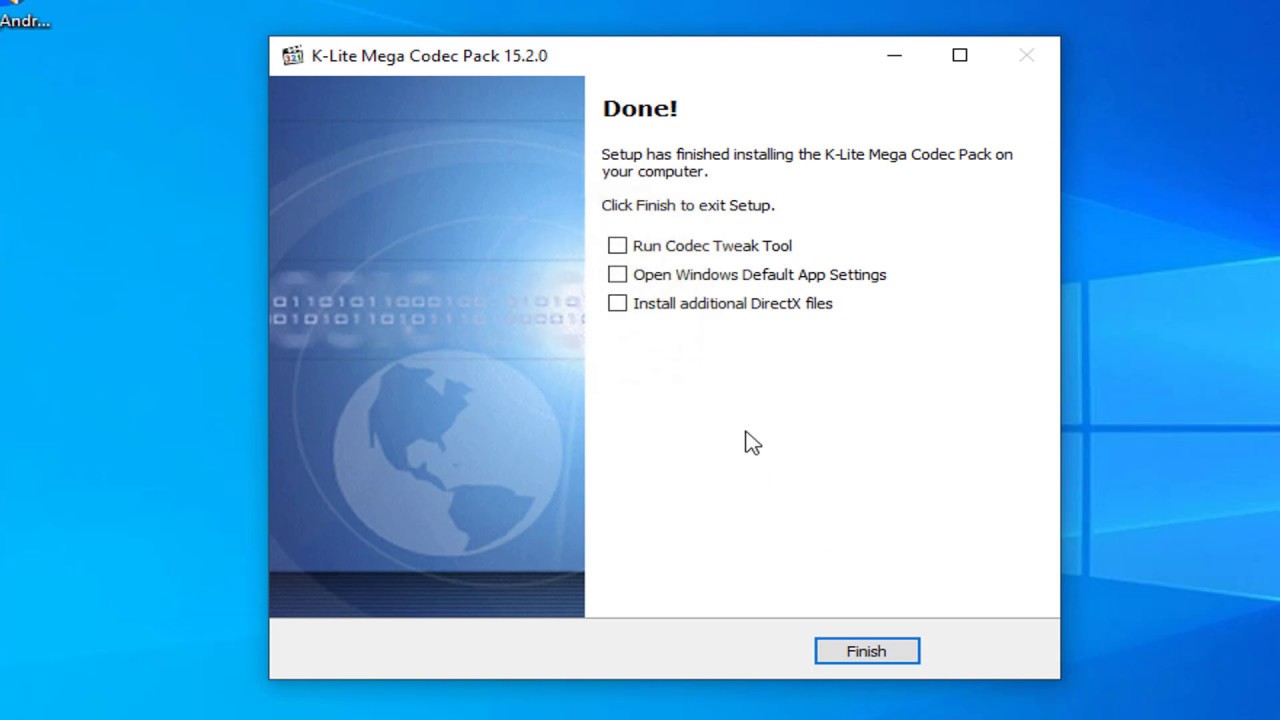1280x720 pixels.
Task: Click the K-Lite installer icon in title bar
Action: tap(292, 56)
